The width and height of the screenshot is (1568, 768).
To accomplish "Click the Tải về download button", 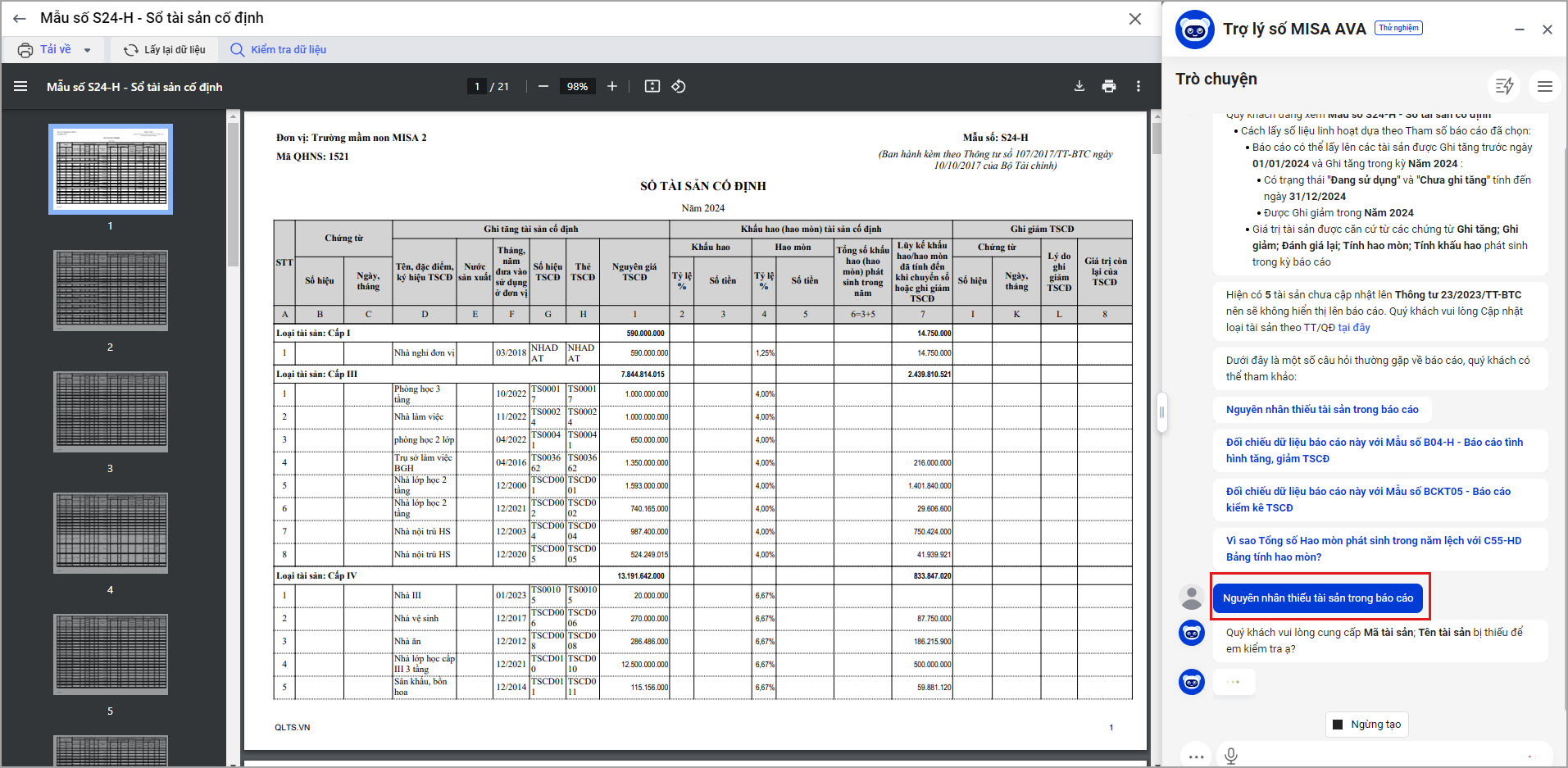I will [46, 50].
